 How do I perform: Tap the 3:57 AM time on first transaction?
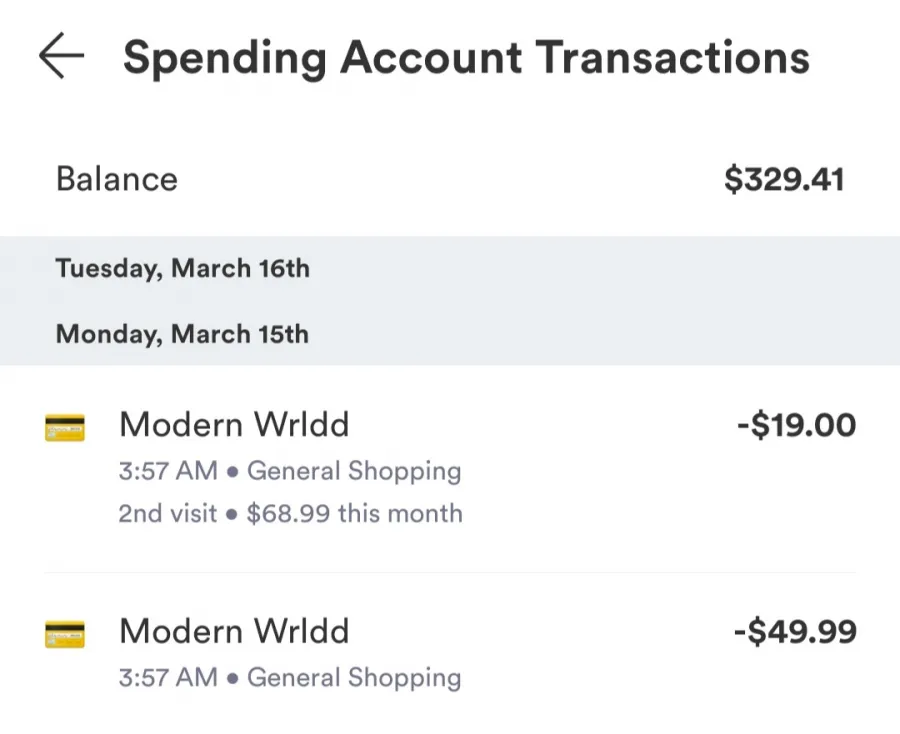[168, 471]
